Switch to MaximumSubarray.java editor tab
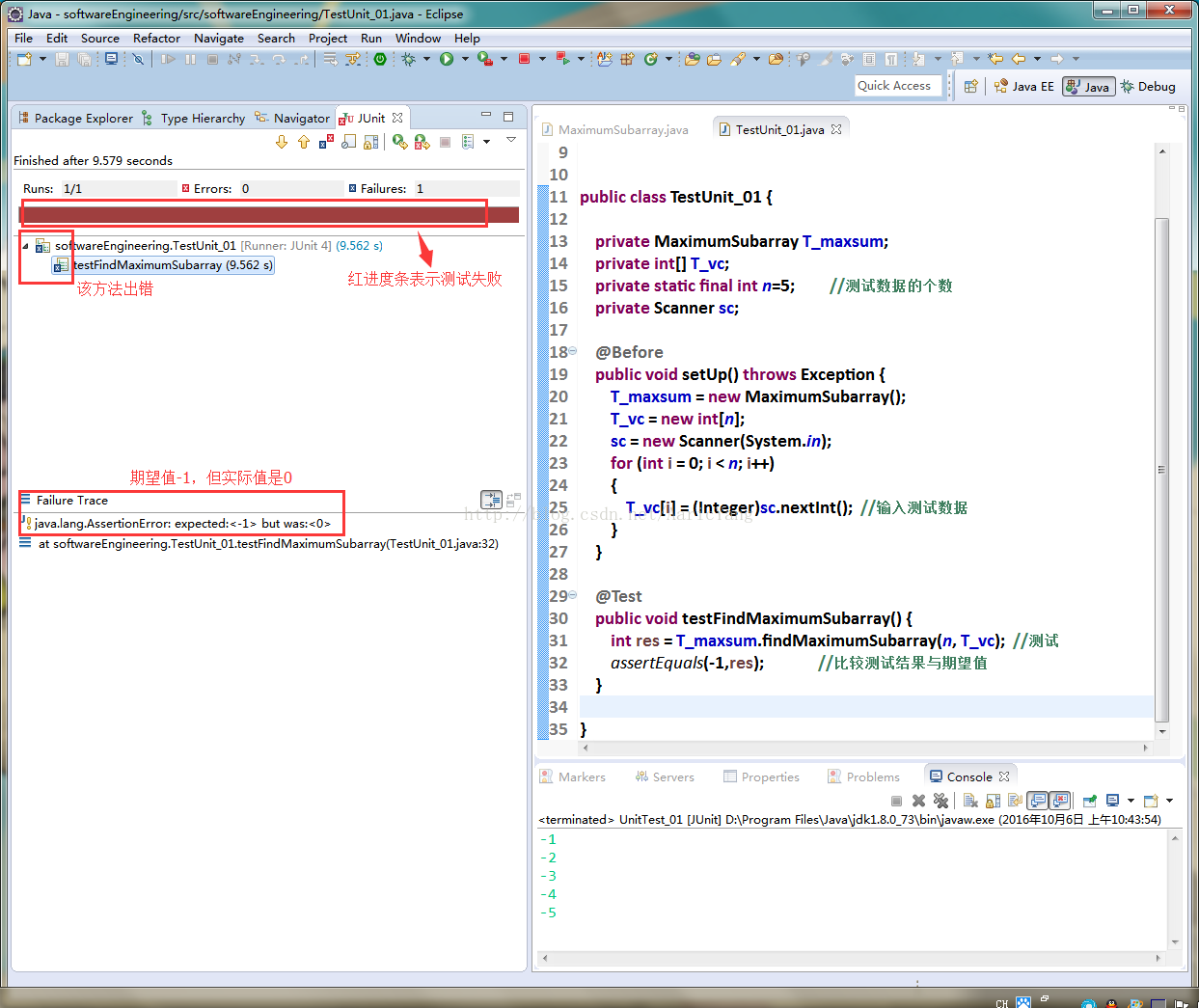Viewport: 1199px width, 1008px height. pos(614,129)
